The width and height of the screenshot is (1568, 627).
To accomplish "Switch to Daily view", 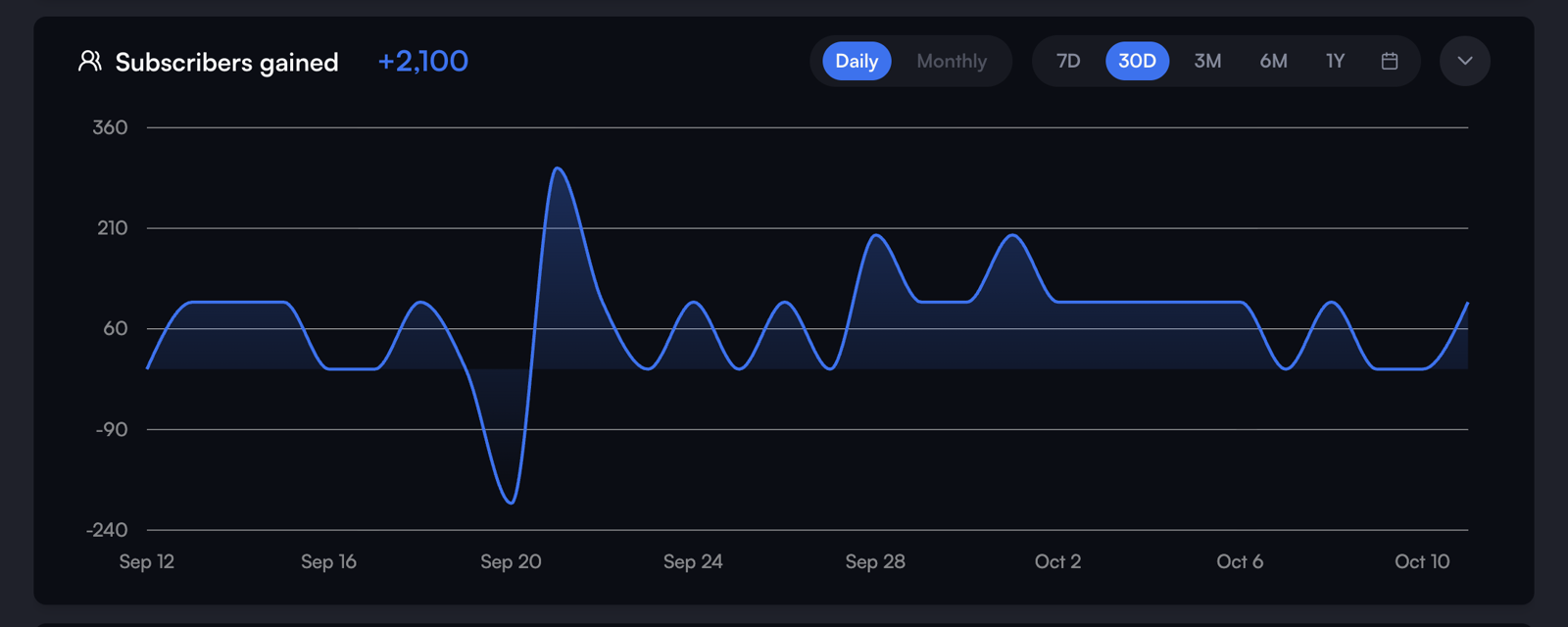I will coord(857,61).
